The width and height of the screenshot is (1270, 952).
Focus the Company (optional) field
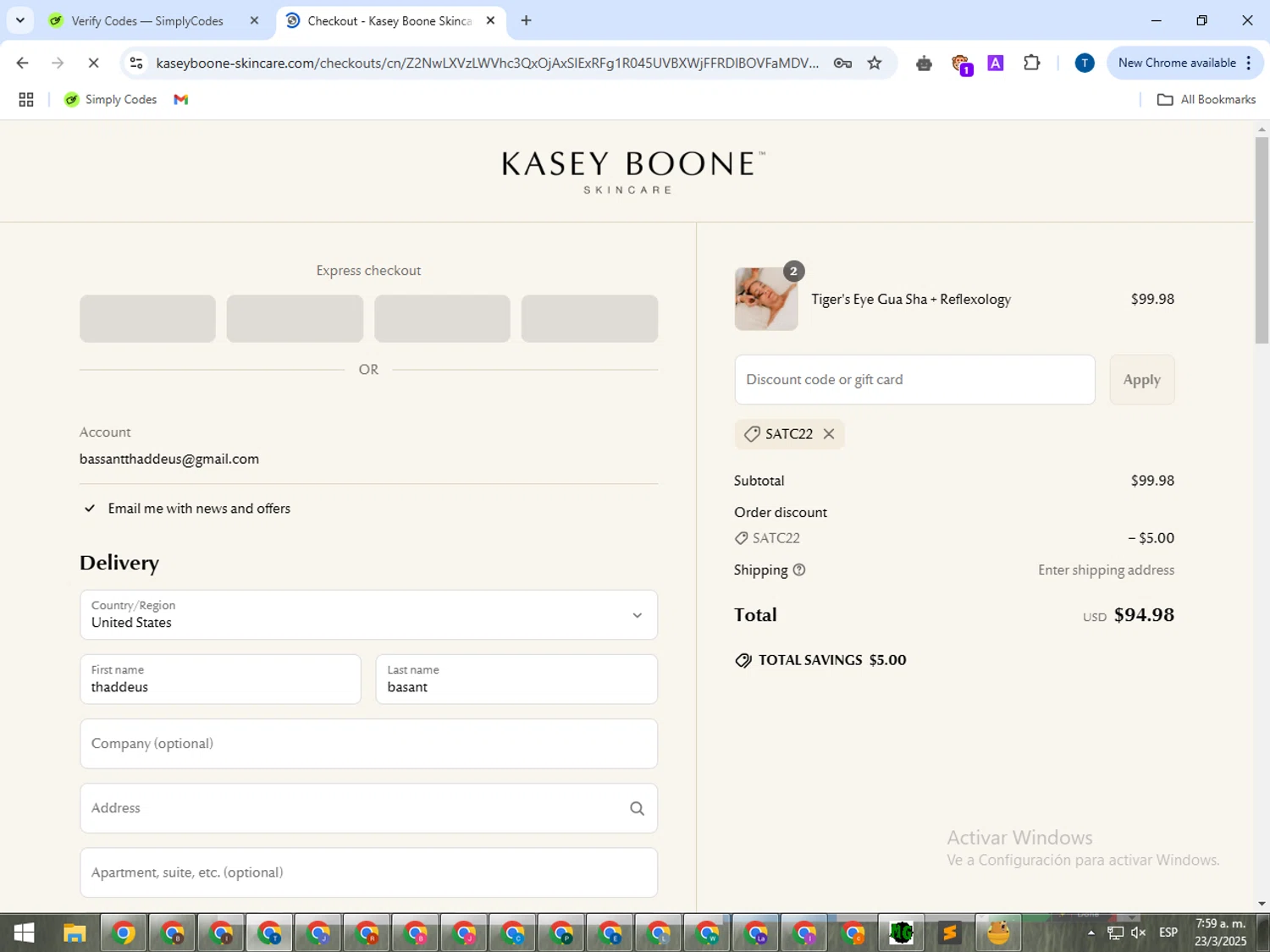368,744
